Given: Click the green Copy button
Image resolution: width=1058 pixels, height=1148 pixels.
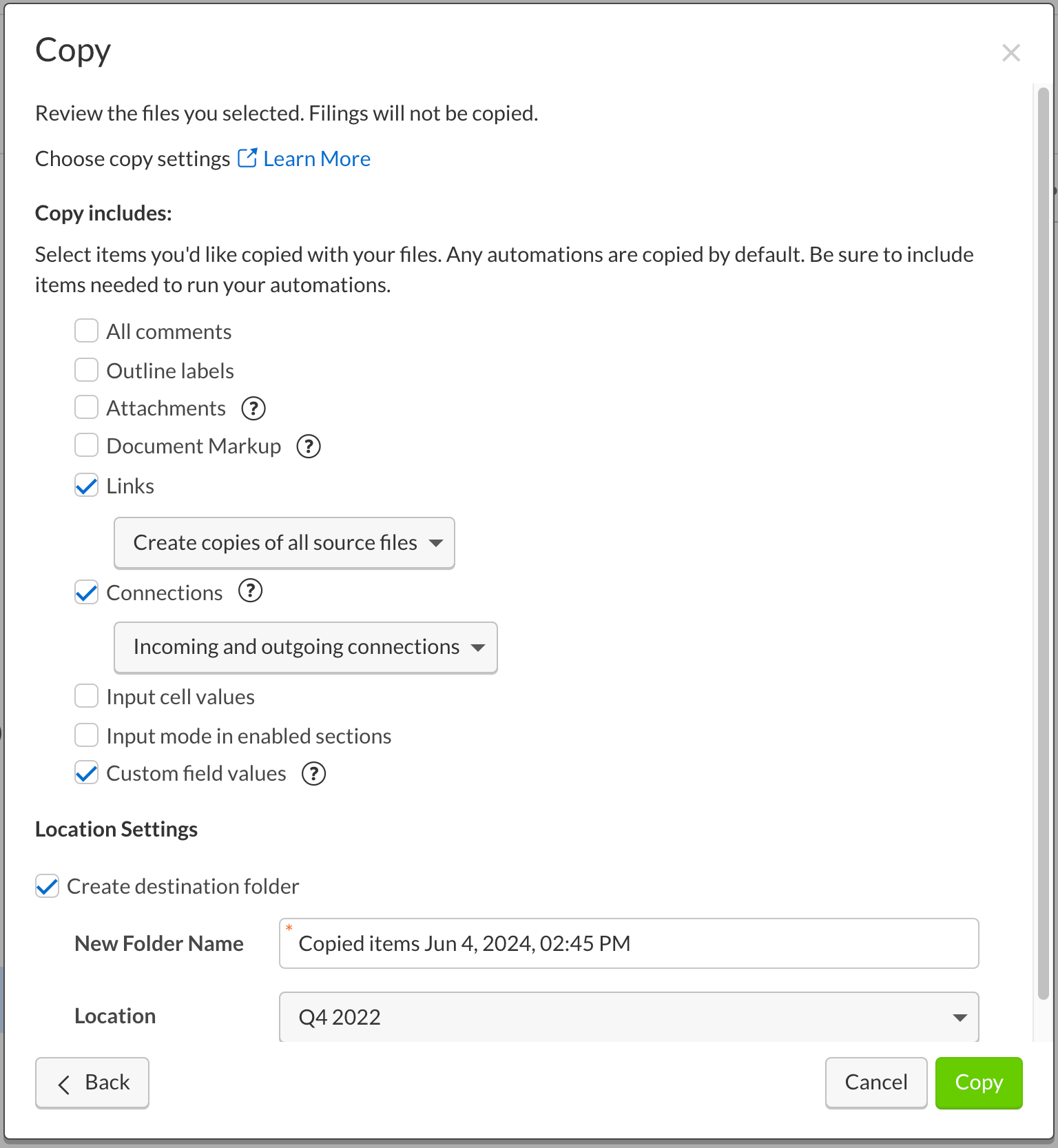Looking at the screenshot, I should pyautogui.click(x=979, y=1083).
